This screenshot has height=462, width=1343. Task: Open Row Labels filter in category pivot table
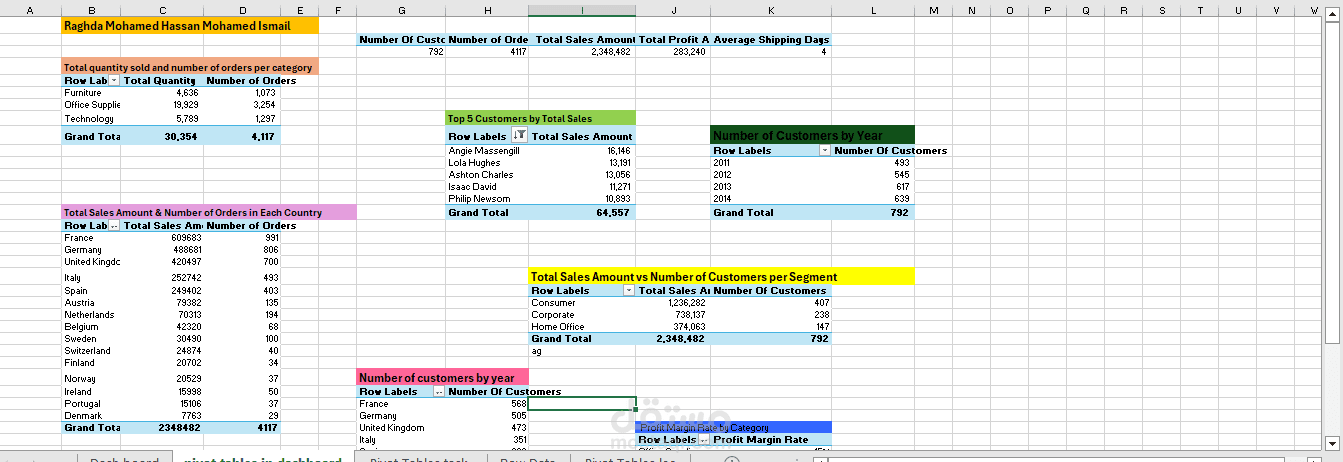click(114, 80)
